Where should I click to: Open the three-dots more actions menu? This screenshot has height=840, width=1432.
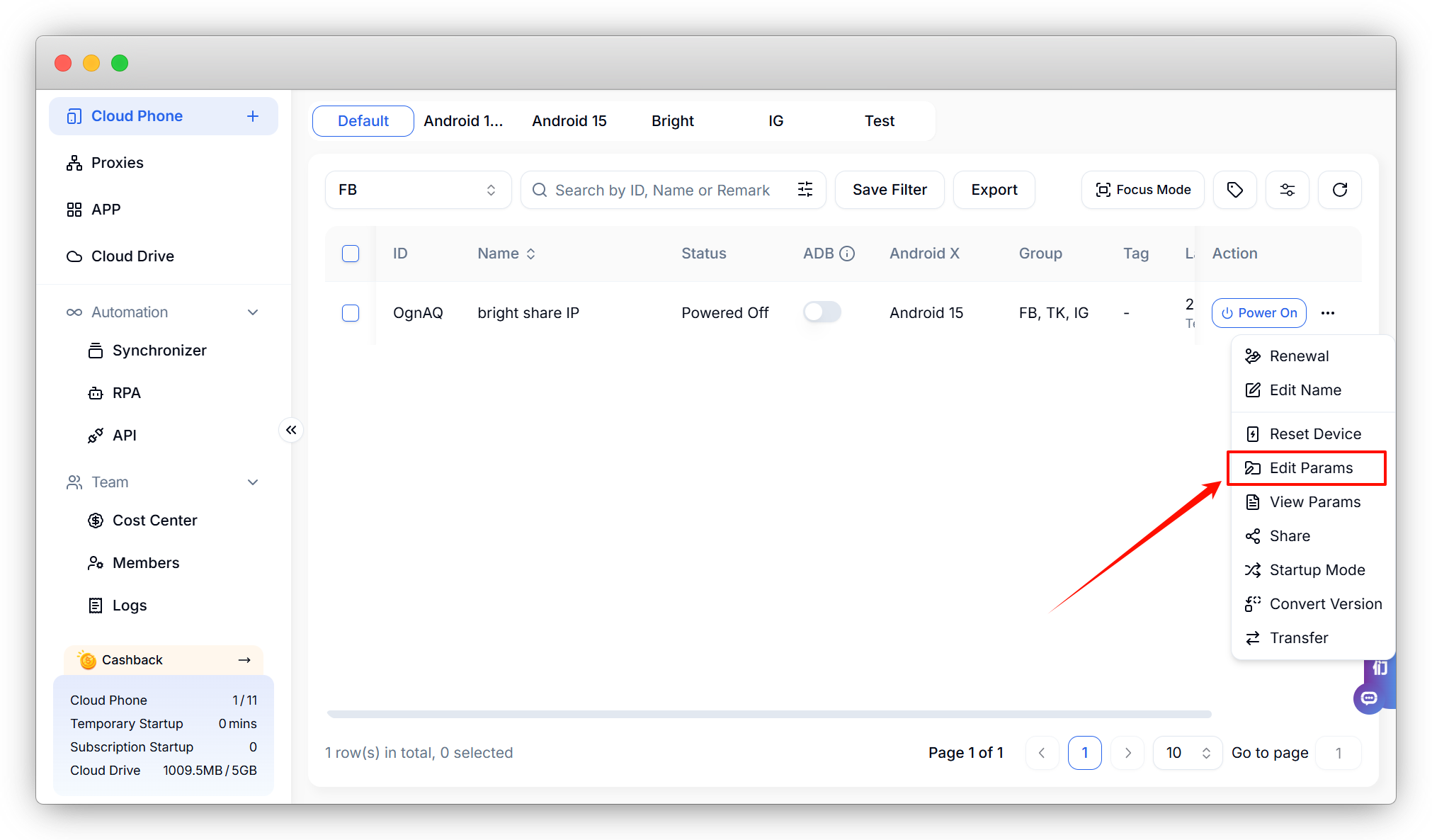[x=1328, y=313]
